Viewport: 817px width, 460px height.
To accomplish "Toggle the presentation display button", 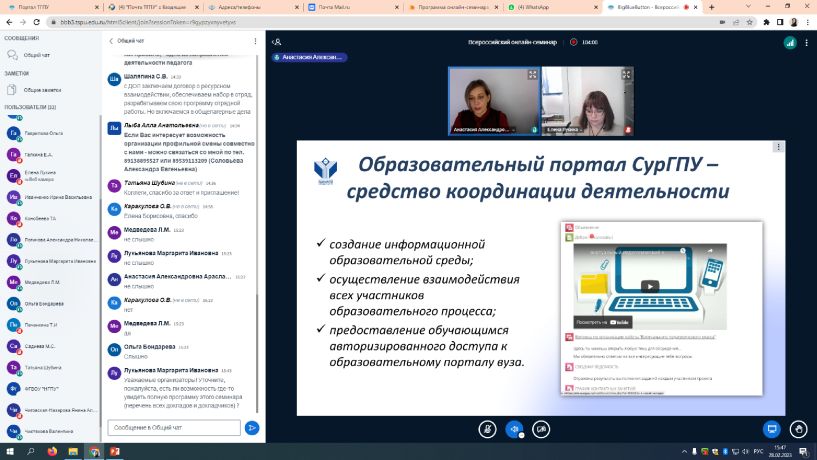I will [x=772, y=429].
